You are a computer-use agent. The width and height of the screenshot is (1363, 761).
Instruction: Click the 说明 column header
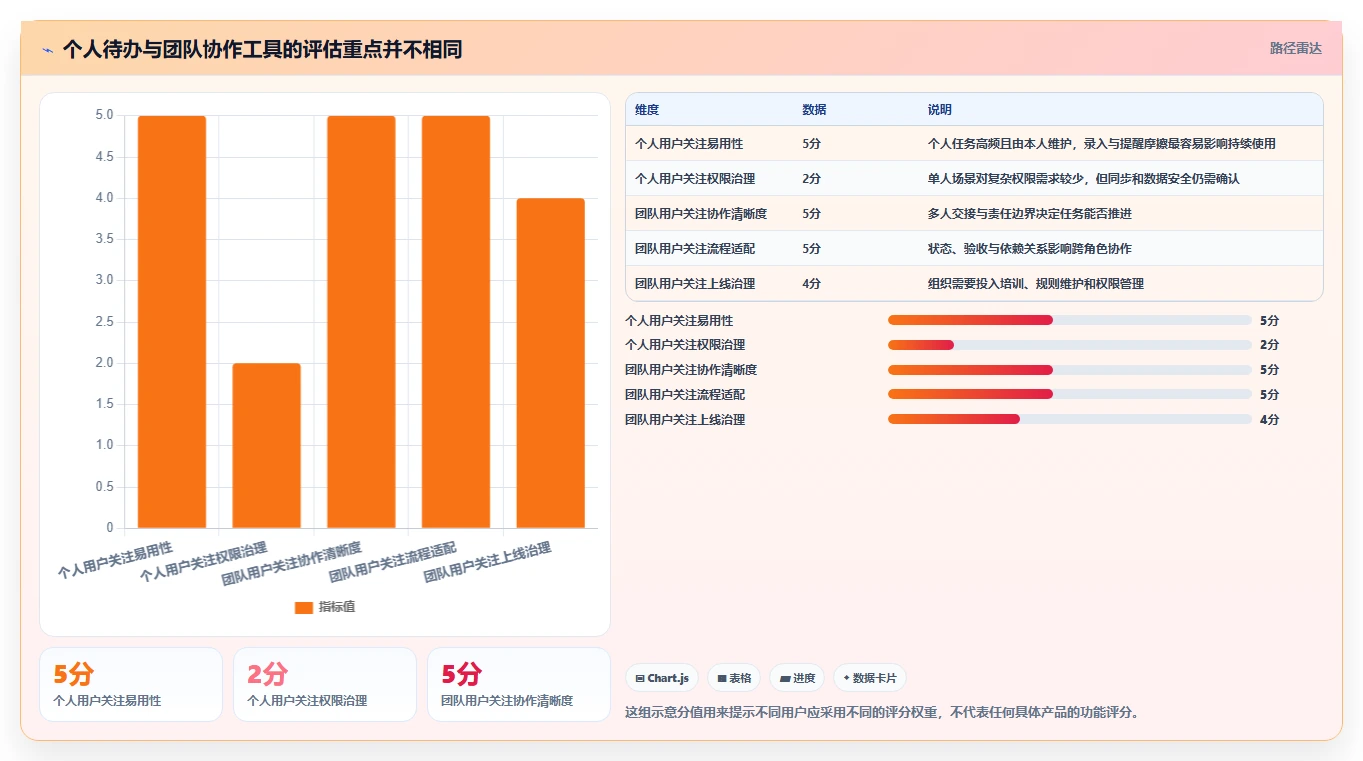click(x=940, y=110)
